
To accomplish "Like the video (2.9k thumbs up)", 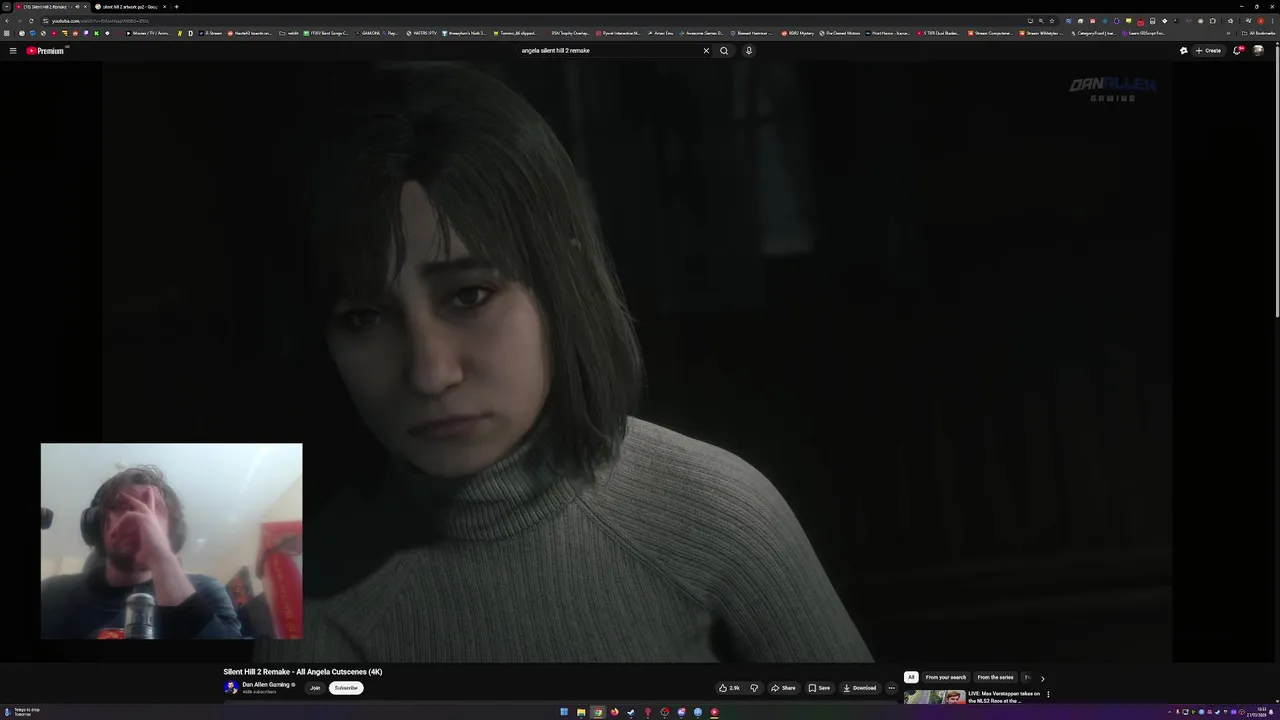I will click(x=730, y=688).
